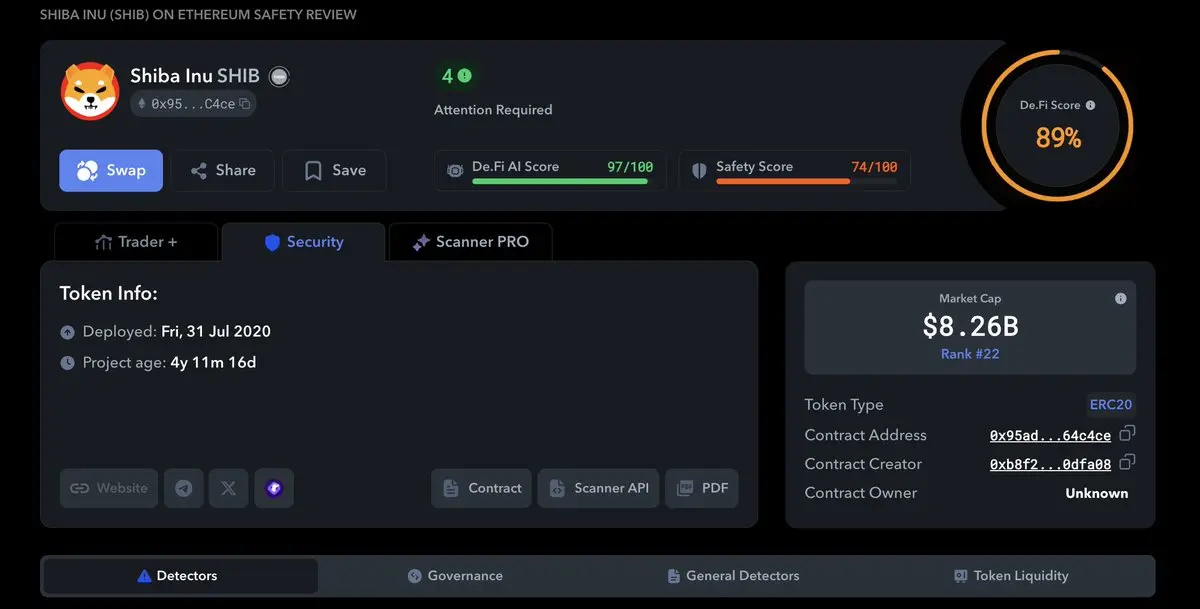Screen dimensions: 1200x609
Task: Click the badge icon next to SHIB
Action: [279, 76]
